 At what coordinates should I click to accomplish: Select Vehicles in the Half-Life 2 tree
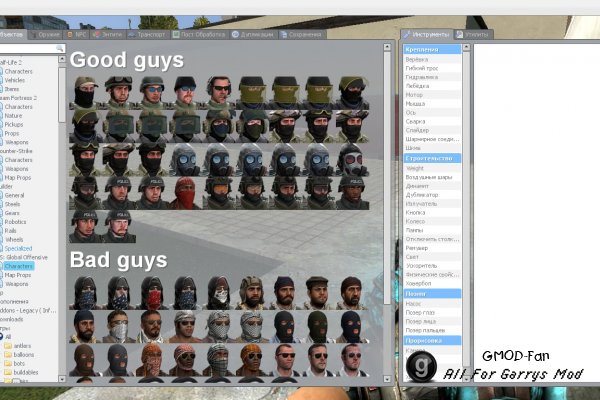(15, 80)
